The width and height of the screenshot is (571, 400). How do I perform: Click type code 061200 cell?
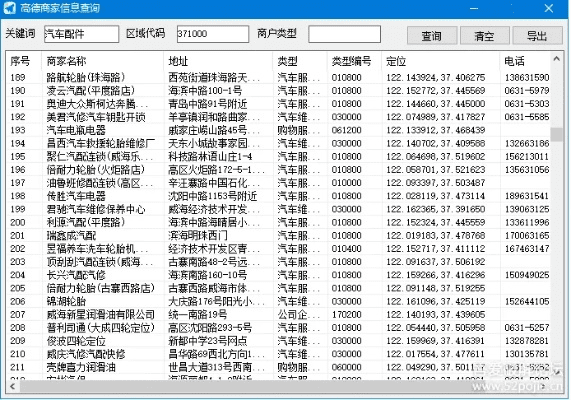pyautogui.click(x=346, y=130)
